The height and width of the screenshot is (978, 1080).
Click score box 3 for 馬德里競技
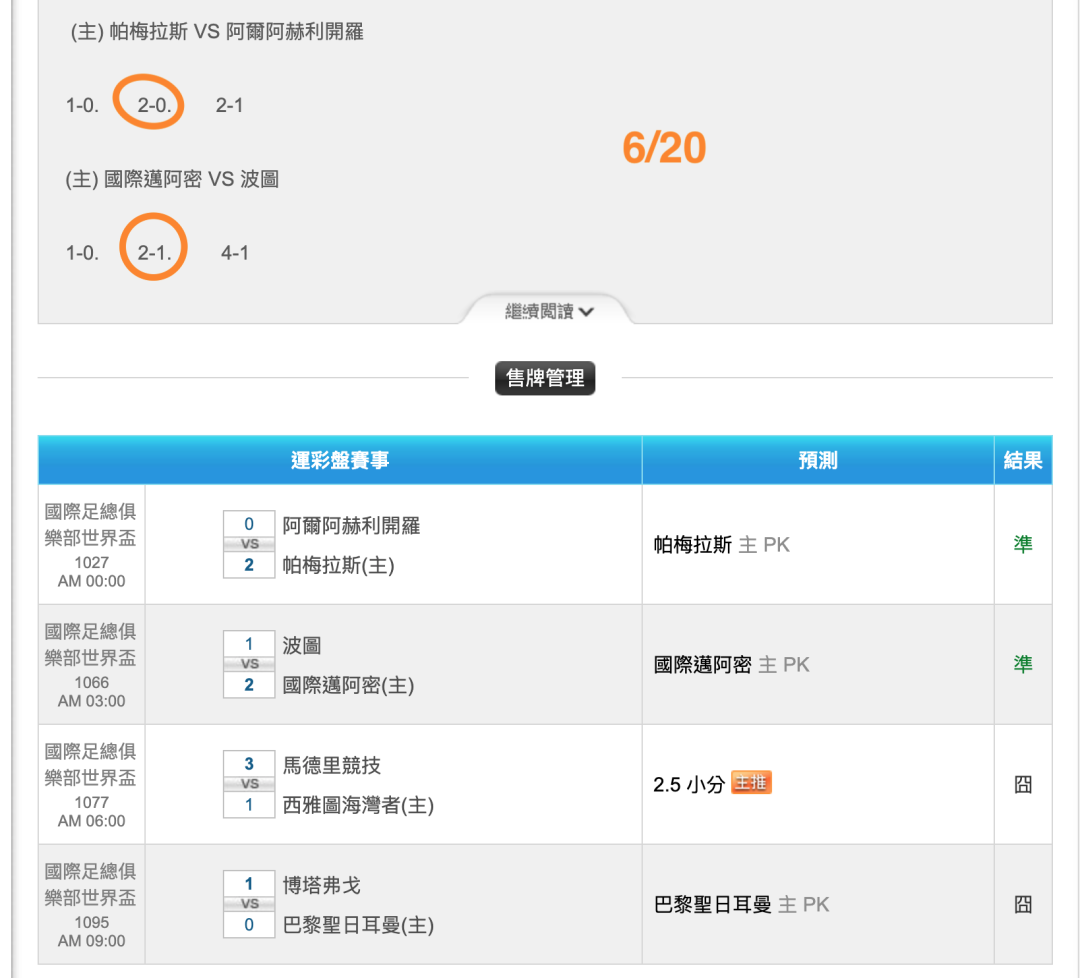click(249, 764)
